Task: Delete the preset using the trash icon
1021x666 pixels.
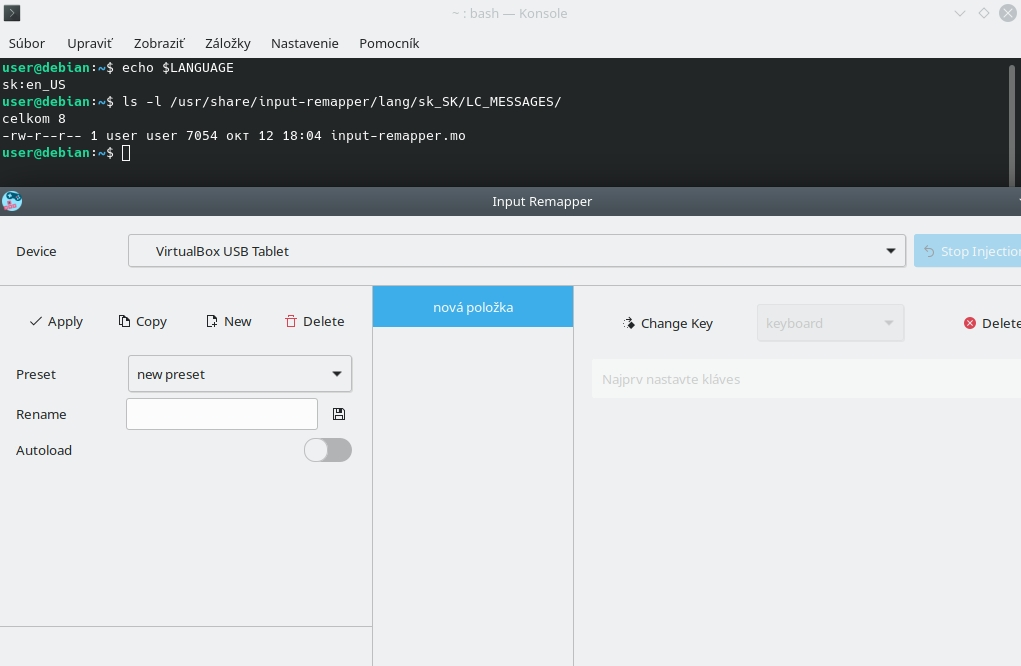Action: click(289, 321)
